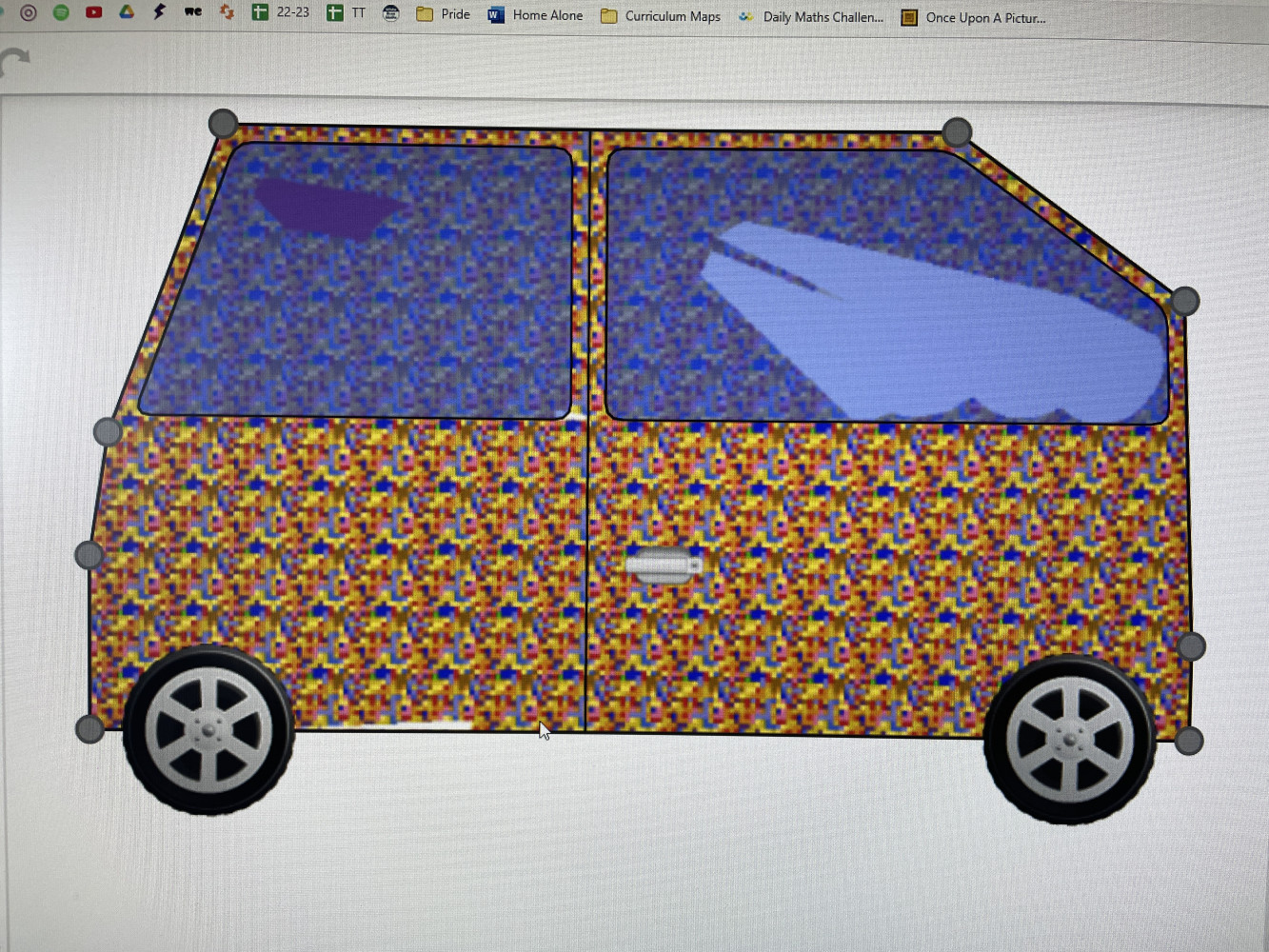Open the Google Drive bookmark
This screenshot has width=1269, height=952.
[127, 11]
